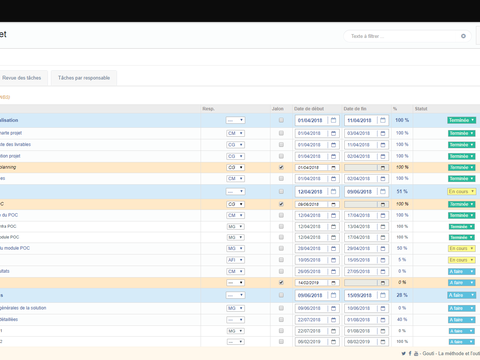This screenshot has height=360, width=480.
Task: Click the Date de fin column header
Action: coord(355,109)
